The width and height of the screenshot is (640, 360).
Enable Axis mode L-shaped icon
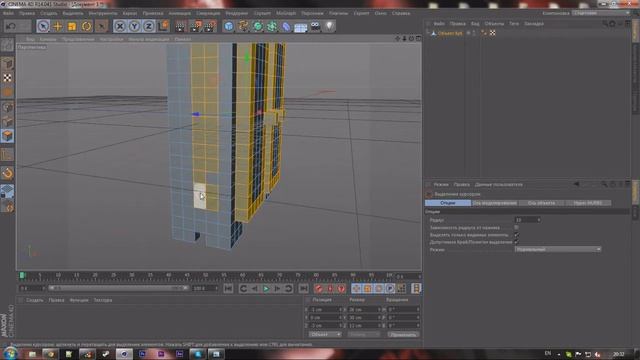coord(7,155)
